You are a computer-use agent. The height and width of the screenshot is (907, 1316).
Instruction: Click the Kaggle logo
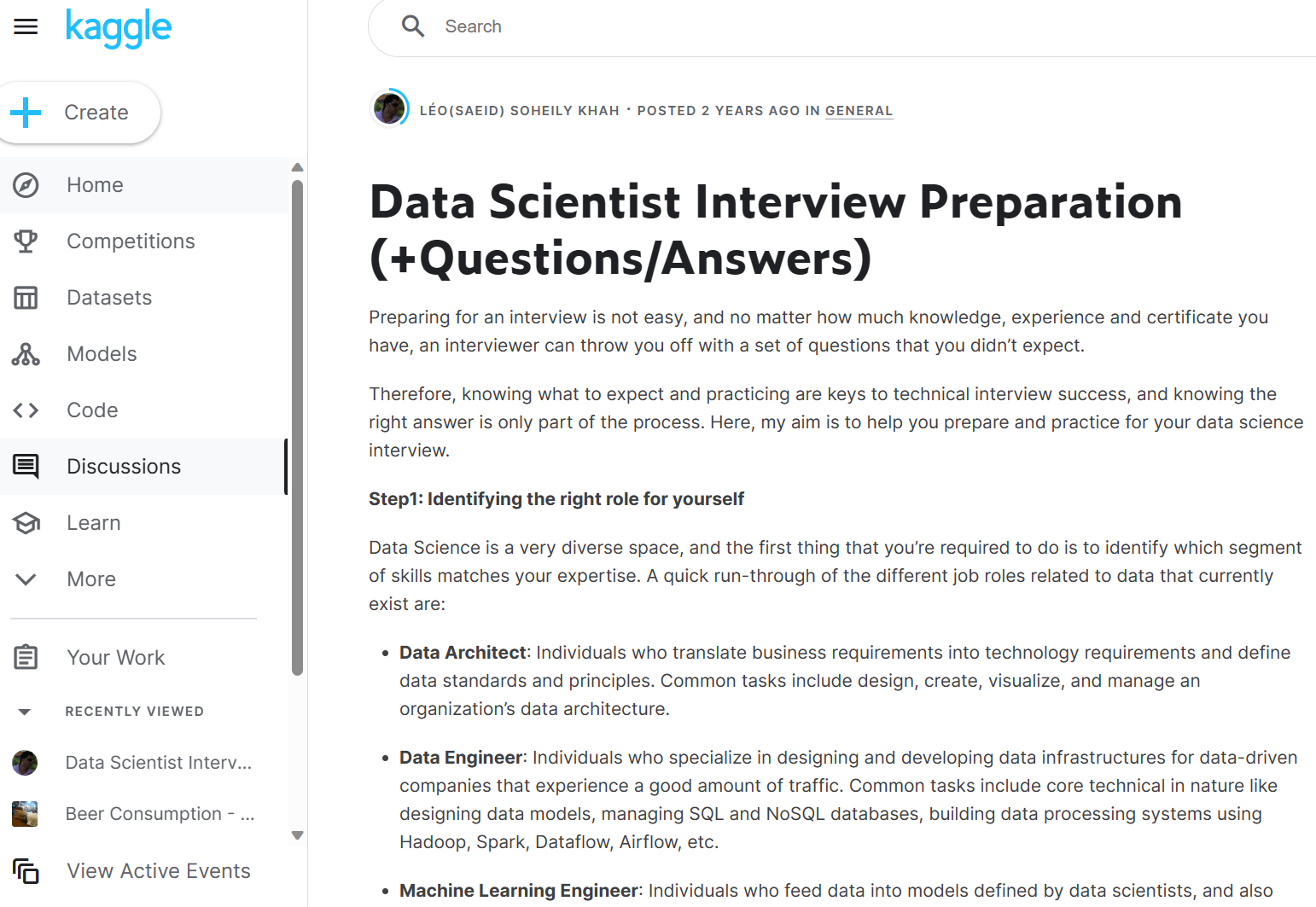pyautogui.click(x=119, y=28)
